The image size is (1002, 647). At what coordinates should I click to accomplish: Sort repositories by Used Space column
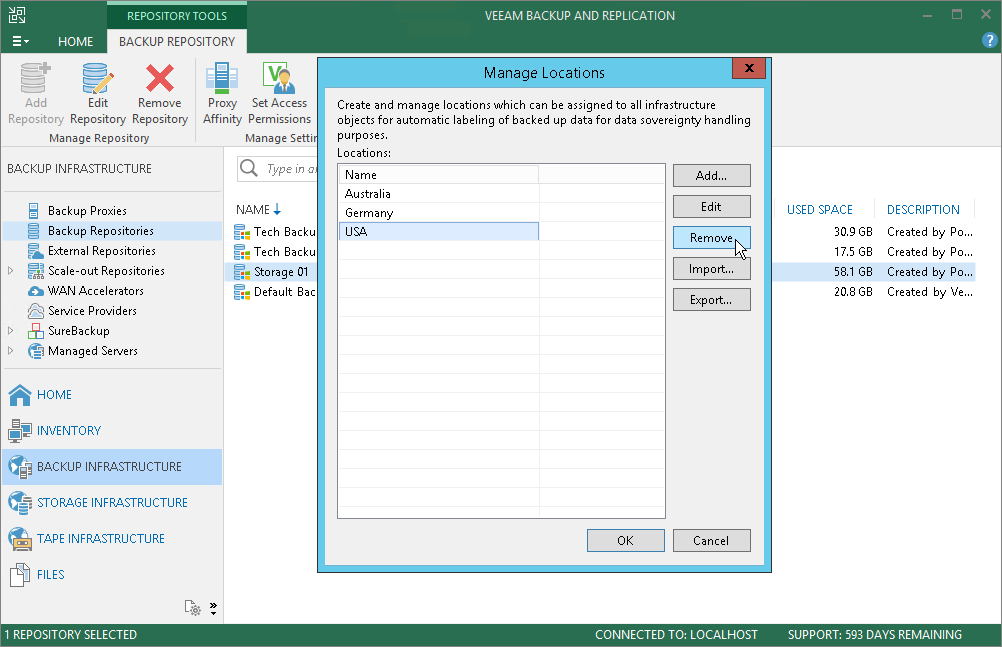[x=820, y=210]
